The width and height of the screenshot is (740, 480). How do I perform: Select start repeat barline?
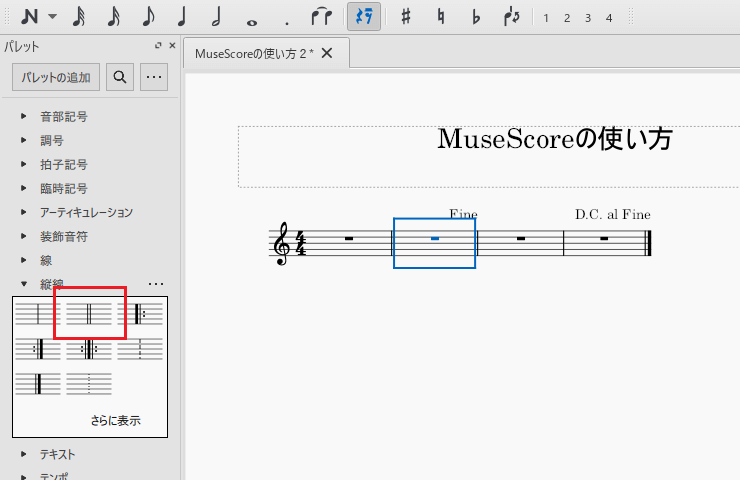140,314
